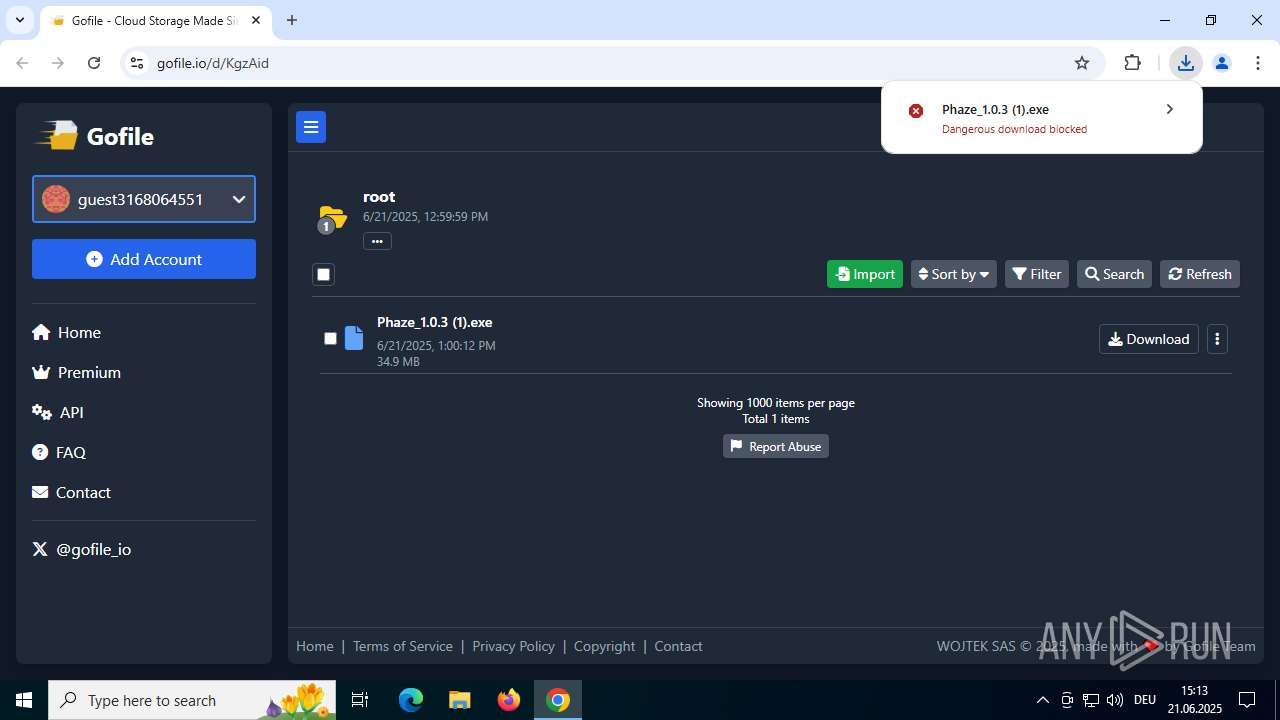Tick the select-all checkbox
This screenshot has width=1280, height=720.
pyautogui.click(x=323, y=274)
